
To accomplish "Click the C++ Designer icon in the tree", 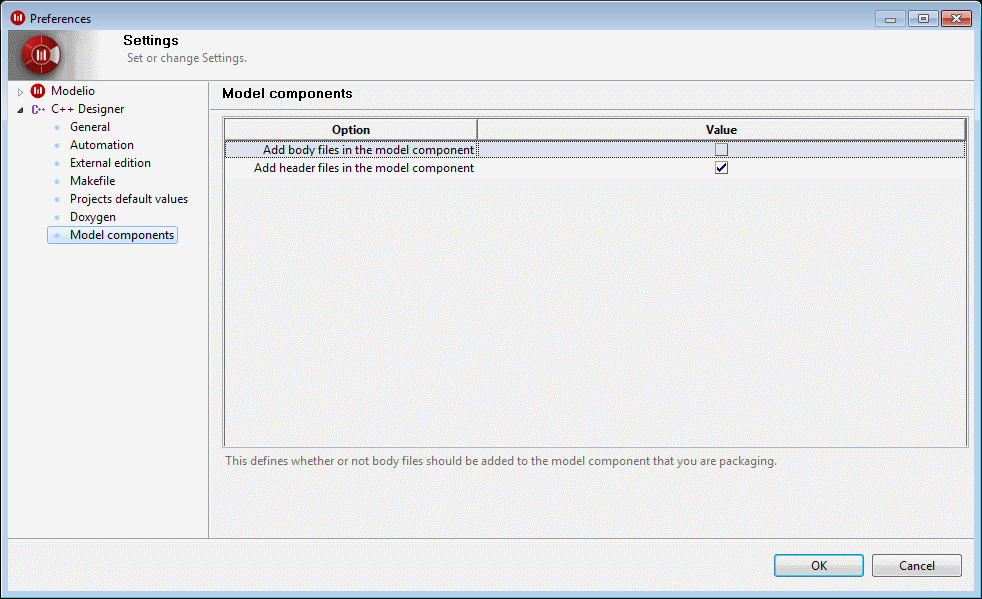I will coord(38,109).
